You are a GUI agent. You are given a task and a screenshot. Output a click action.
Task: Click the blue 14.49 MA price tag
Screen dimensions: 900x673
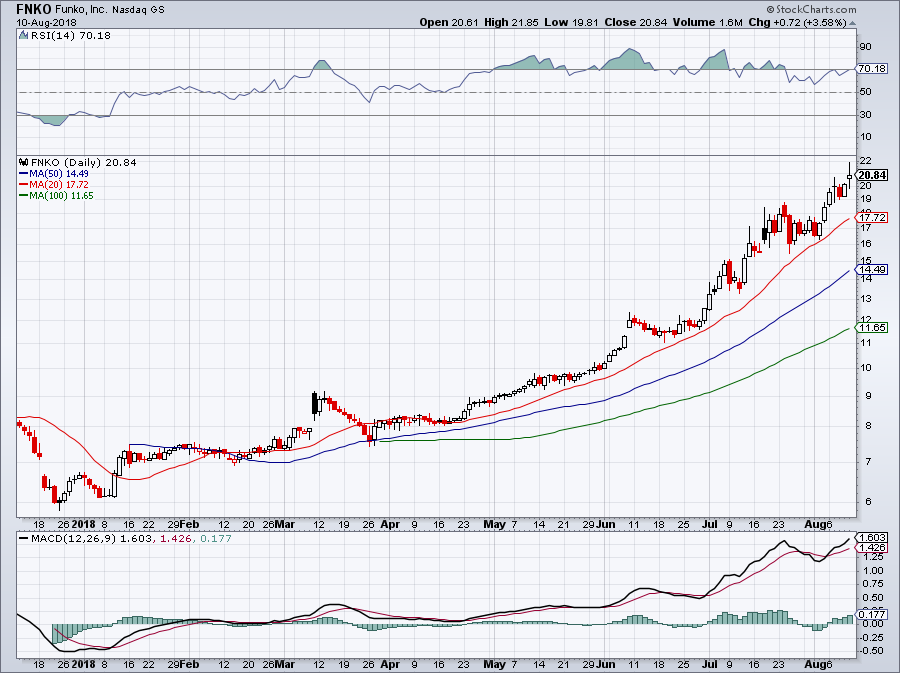[x=871, y=269]
